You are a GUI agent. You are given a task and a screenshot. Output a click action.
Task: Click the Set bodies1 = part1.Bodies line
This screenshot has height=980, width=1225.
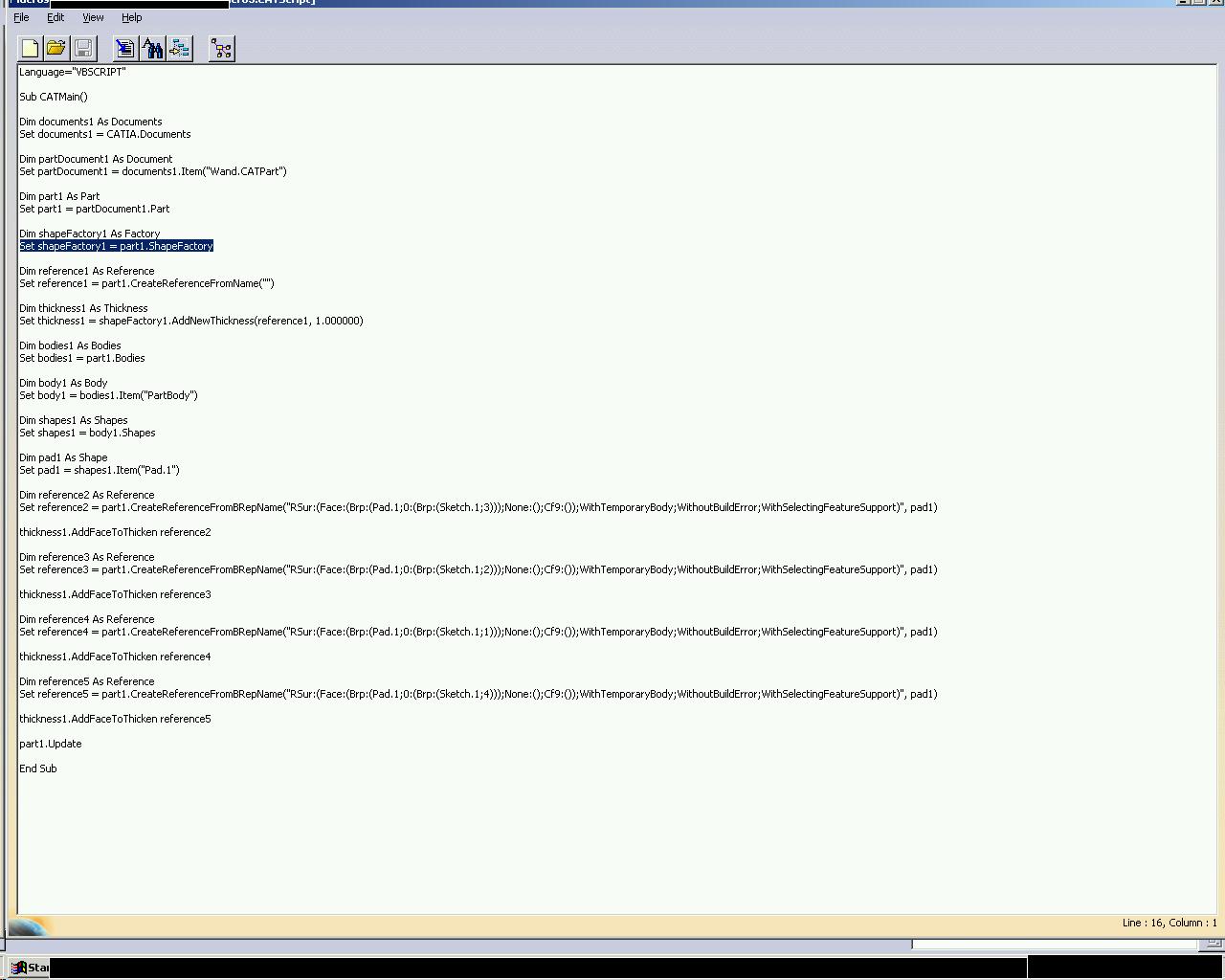(x=82, y=358)
